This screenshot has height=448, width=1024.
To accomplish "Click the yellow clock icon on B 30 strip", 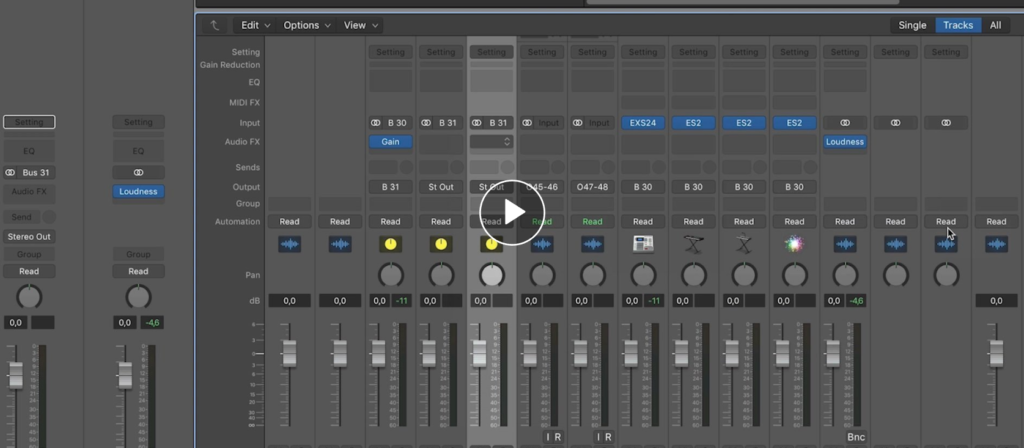I will click(390, 244).
